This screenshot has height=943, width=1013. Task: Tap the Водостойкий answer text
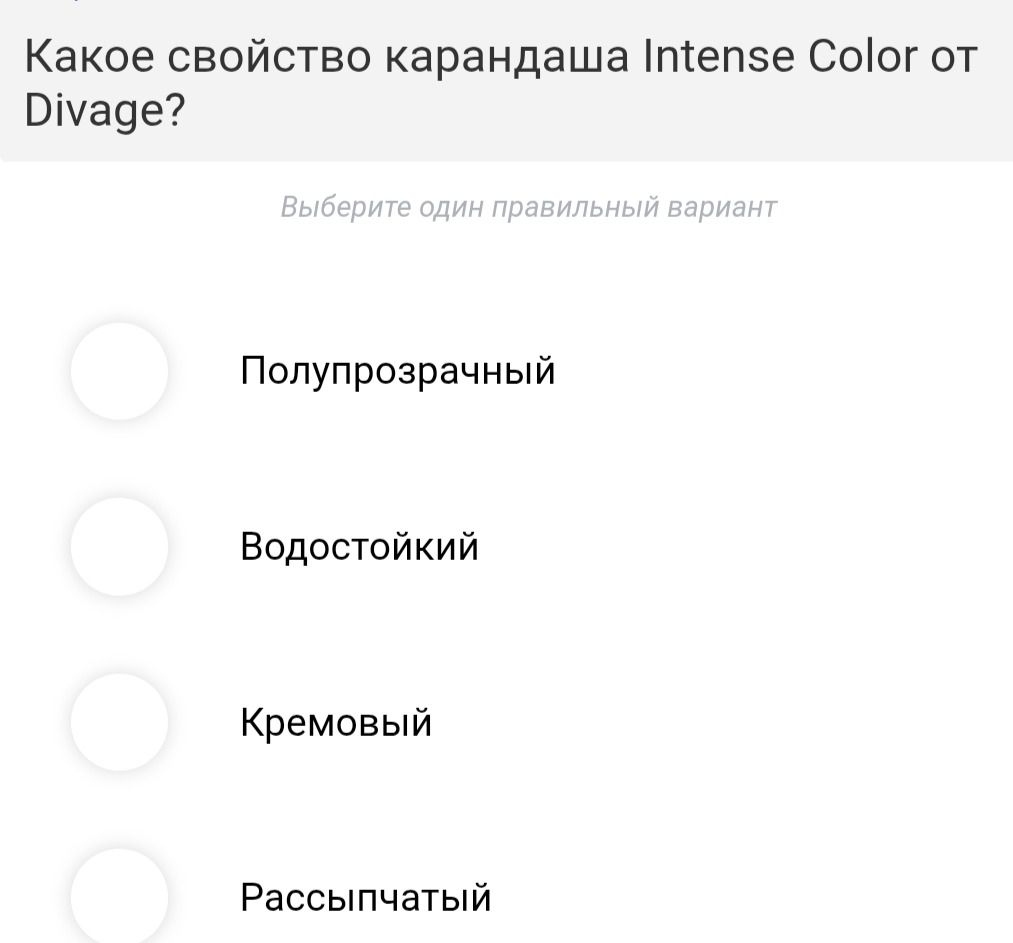pyautogui.click(x=359, y=546)
